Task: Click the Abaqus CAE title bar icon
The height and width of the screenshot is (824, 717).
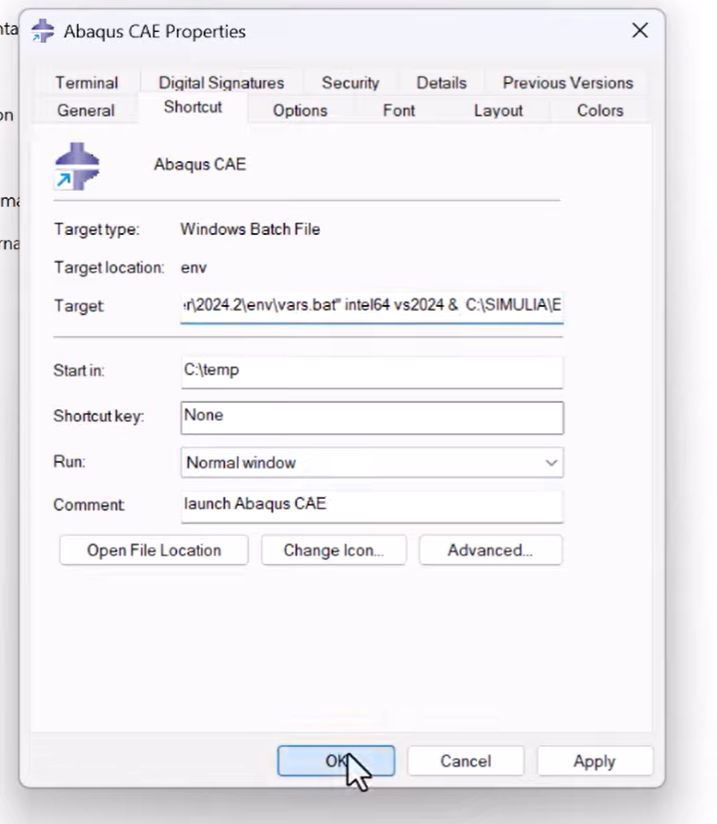Action: [43, 31]
